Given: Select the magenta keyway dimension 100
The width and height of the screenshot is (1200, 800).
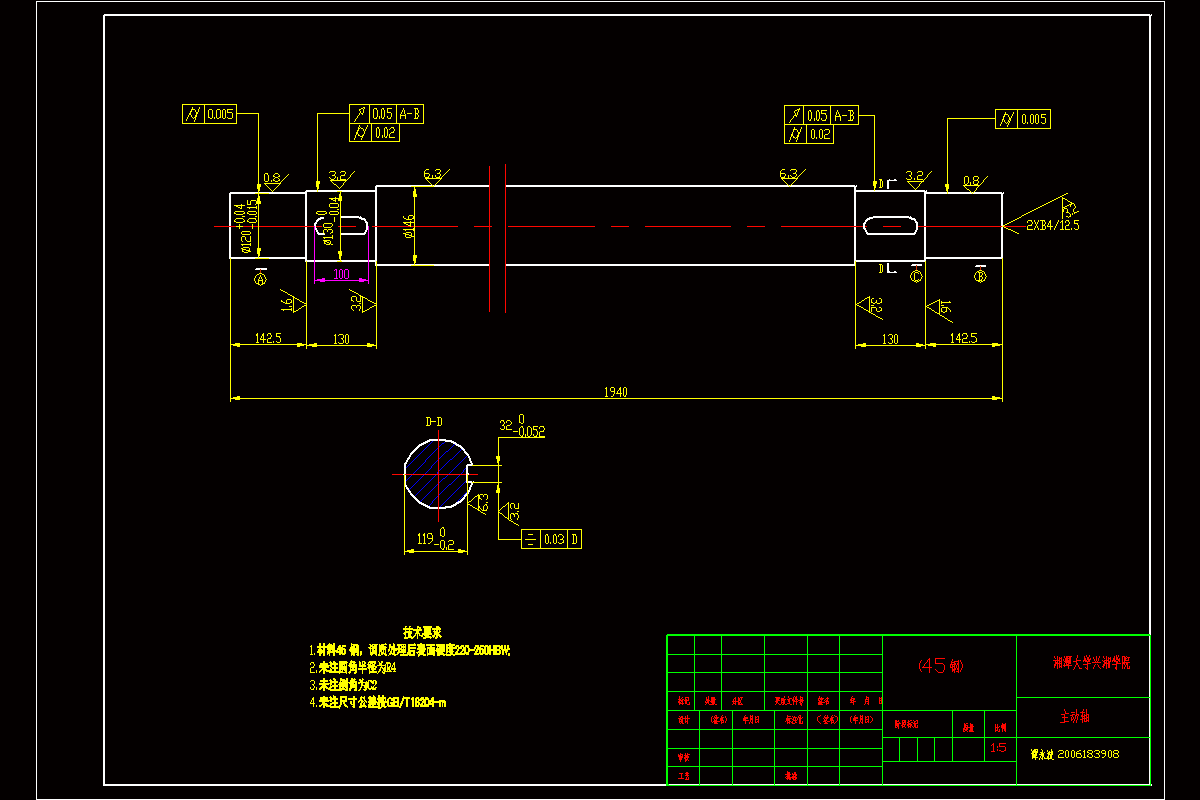Looking at the screenshot, I should [341, 274].
